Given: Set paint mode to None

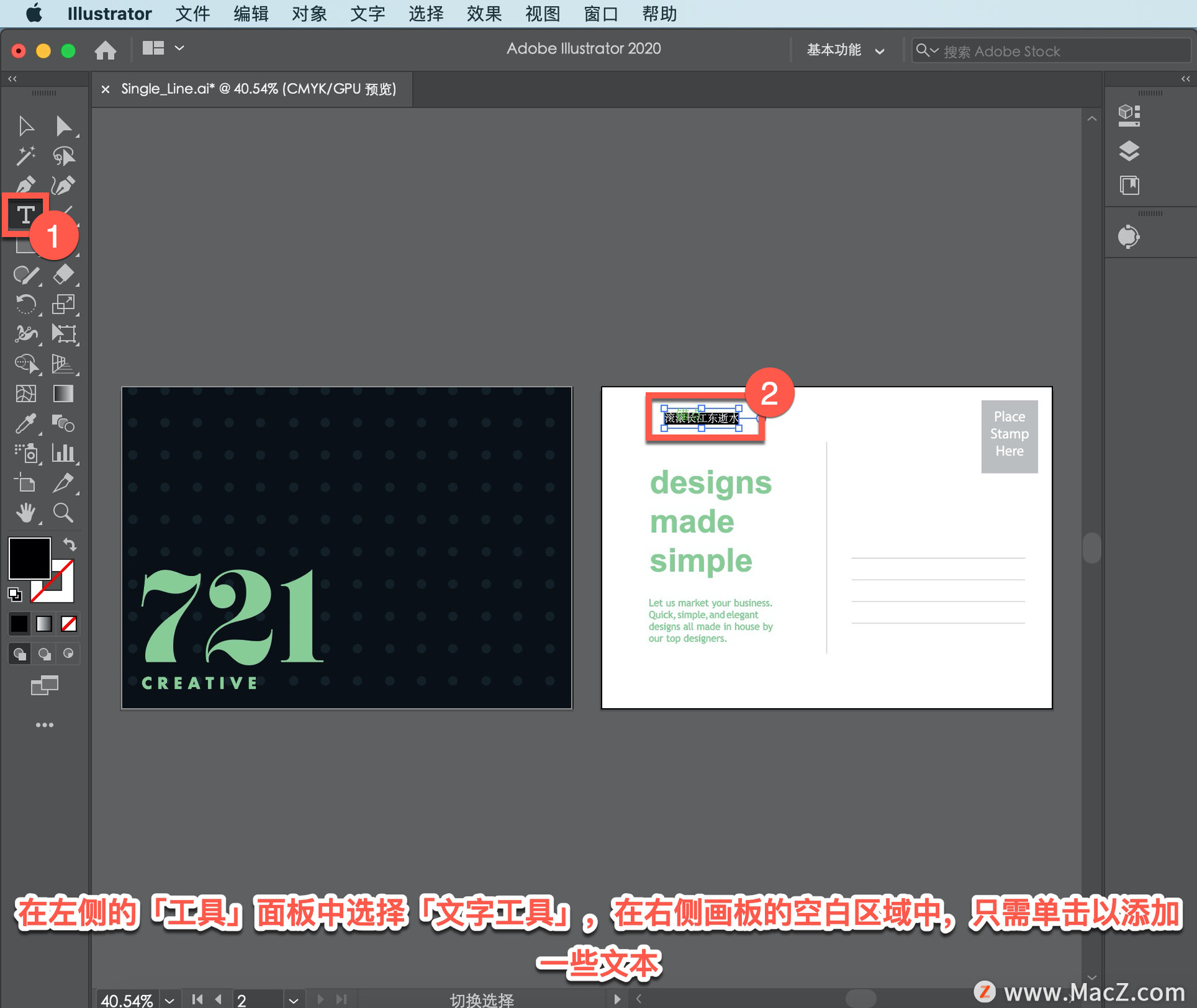Looking at the screenshot, I should click(x=69, y=623).
